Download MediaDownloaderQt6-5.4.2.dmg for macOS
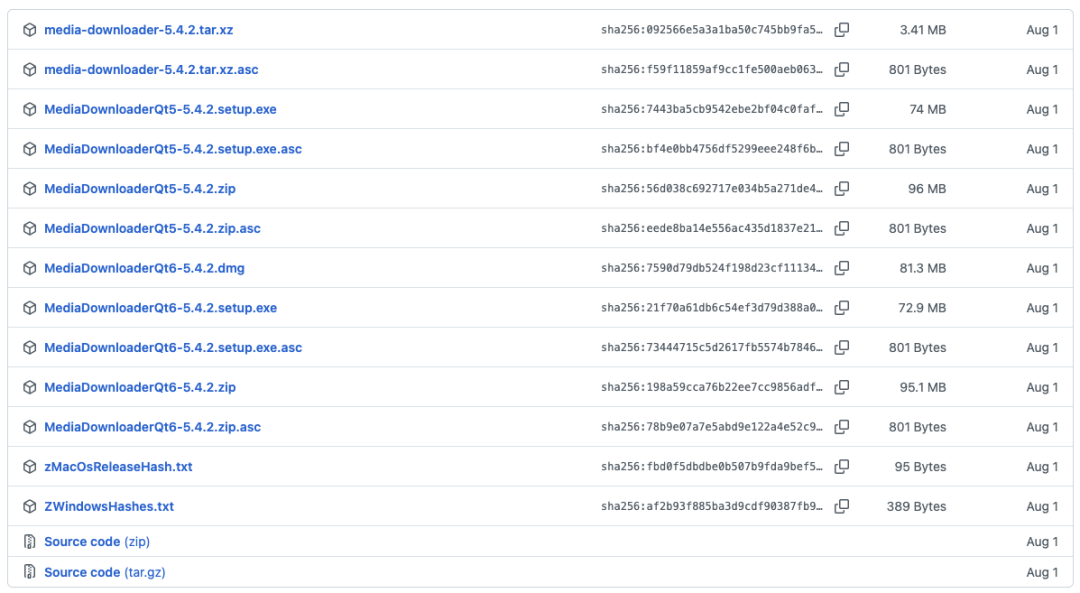Screen dimensions: 1080x593 [x=145, y=268]
